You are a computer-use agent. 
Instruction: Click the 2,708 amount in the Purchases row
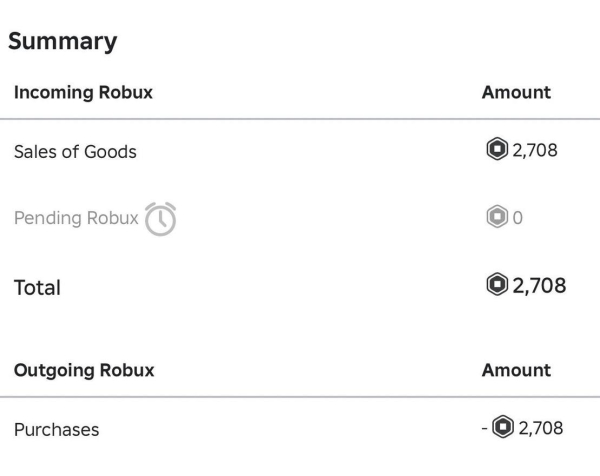tap(540, 429)
